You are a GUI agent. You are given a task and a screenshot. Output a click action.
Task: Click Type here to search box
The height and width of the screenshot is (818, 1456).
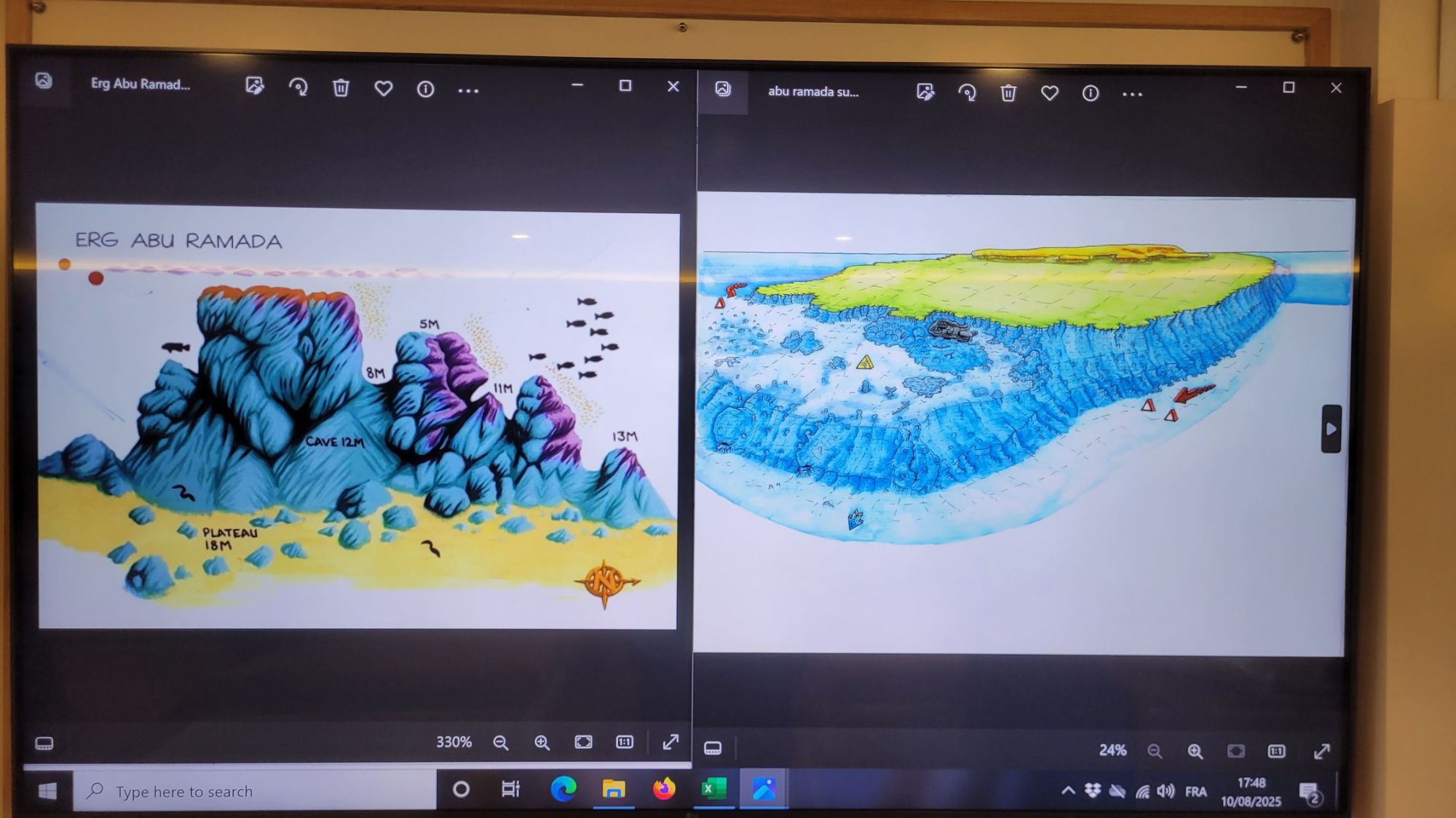point(255,791)
